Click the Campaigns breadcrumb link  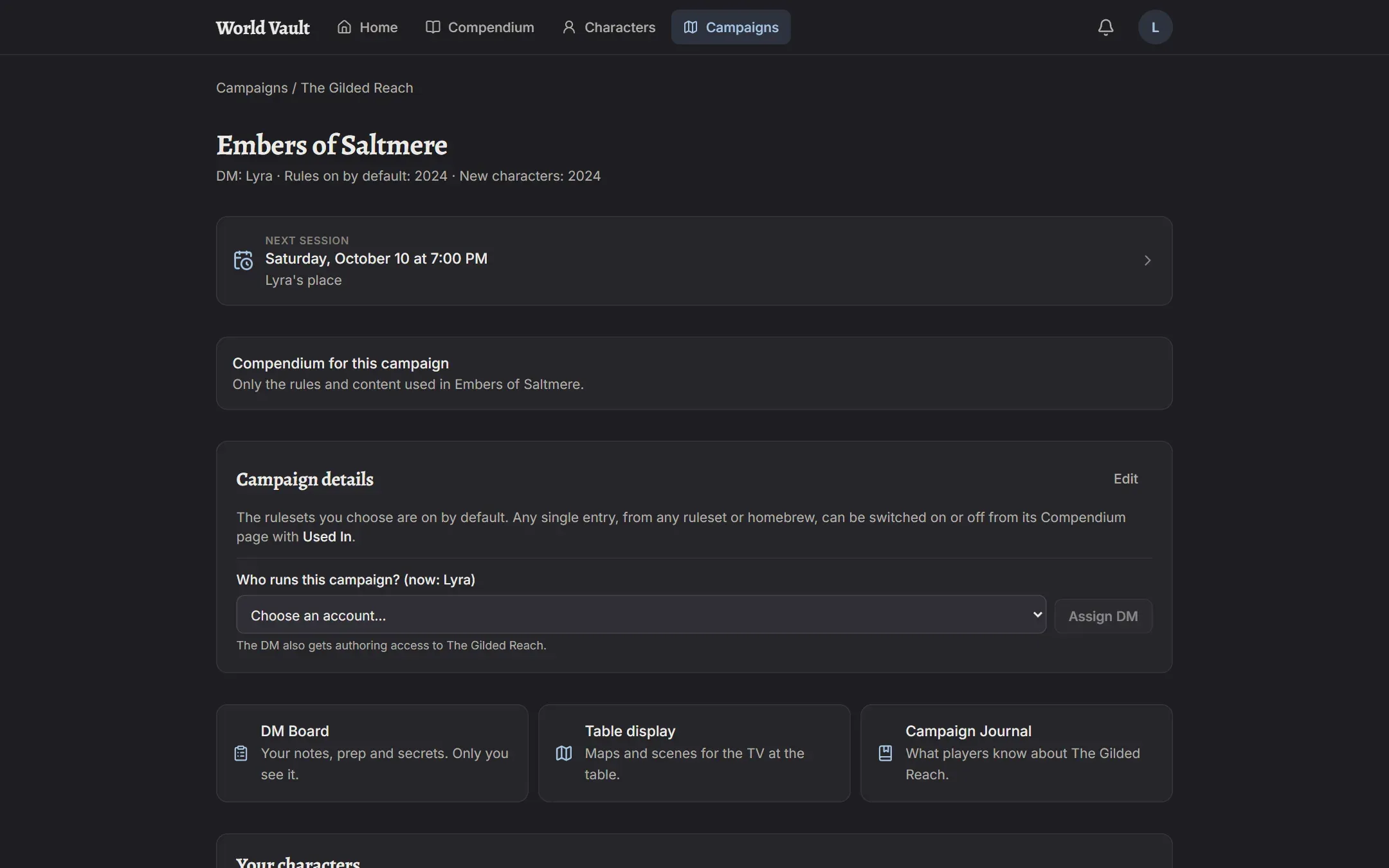click(x=252, y=88)
